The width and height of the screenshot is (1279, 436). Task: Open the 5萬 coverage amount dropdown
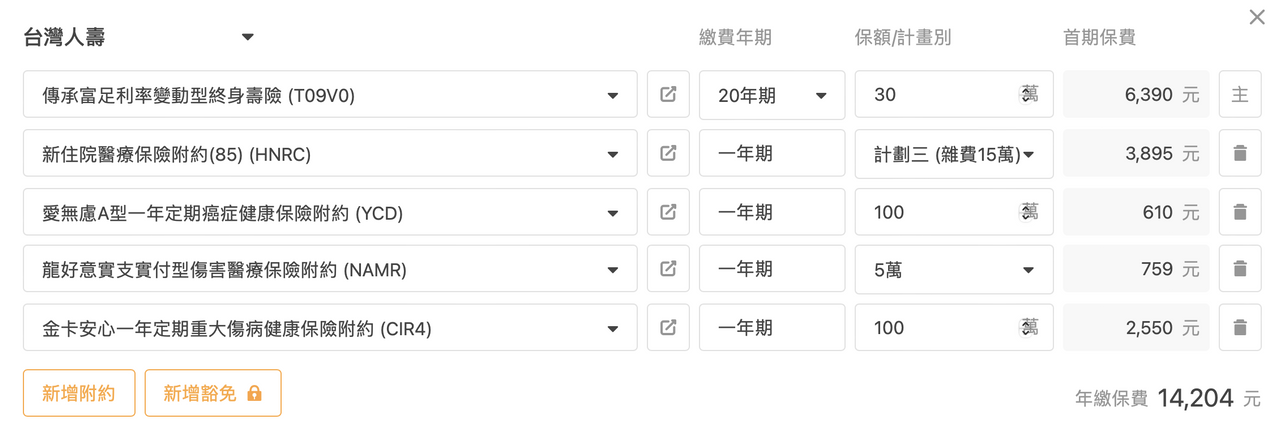point(953,269)
